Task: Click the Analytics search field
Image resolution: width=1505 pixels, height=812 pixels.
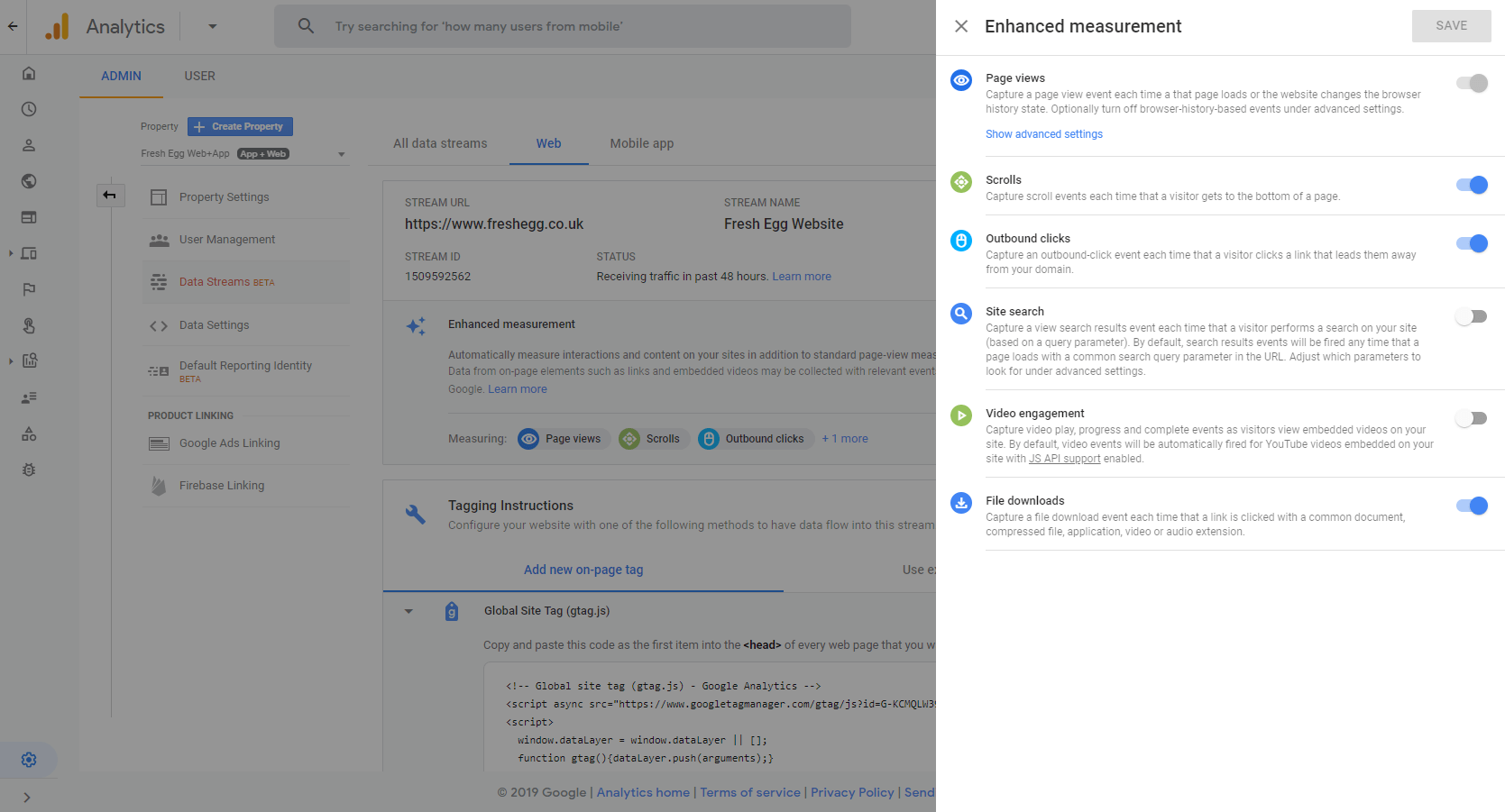Action: pos(563,26)
